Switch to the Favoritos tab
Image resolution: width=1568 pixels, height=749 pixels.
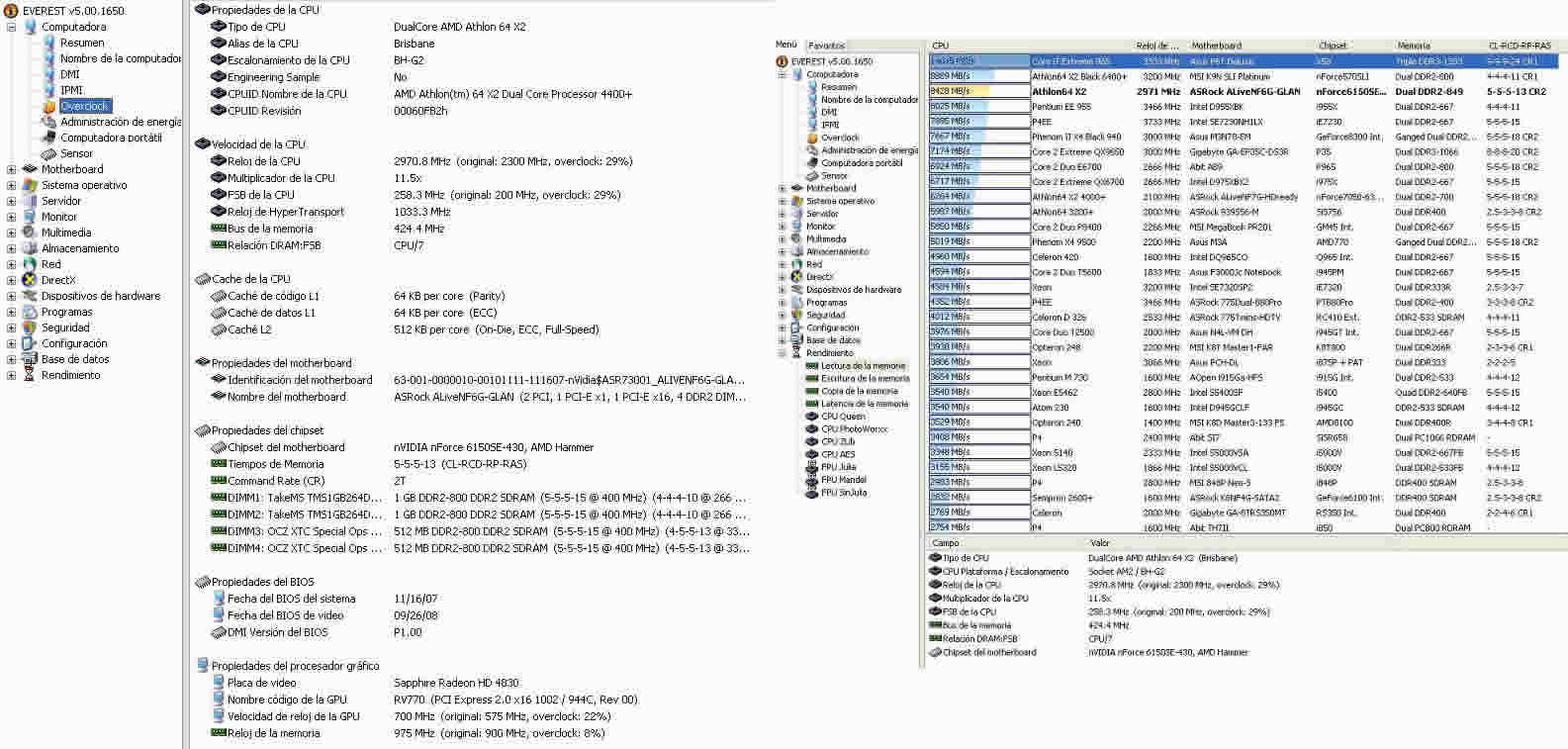point(827,46)
